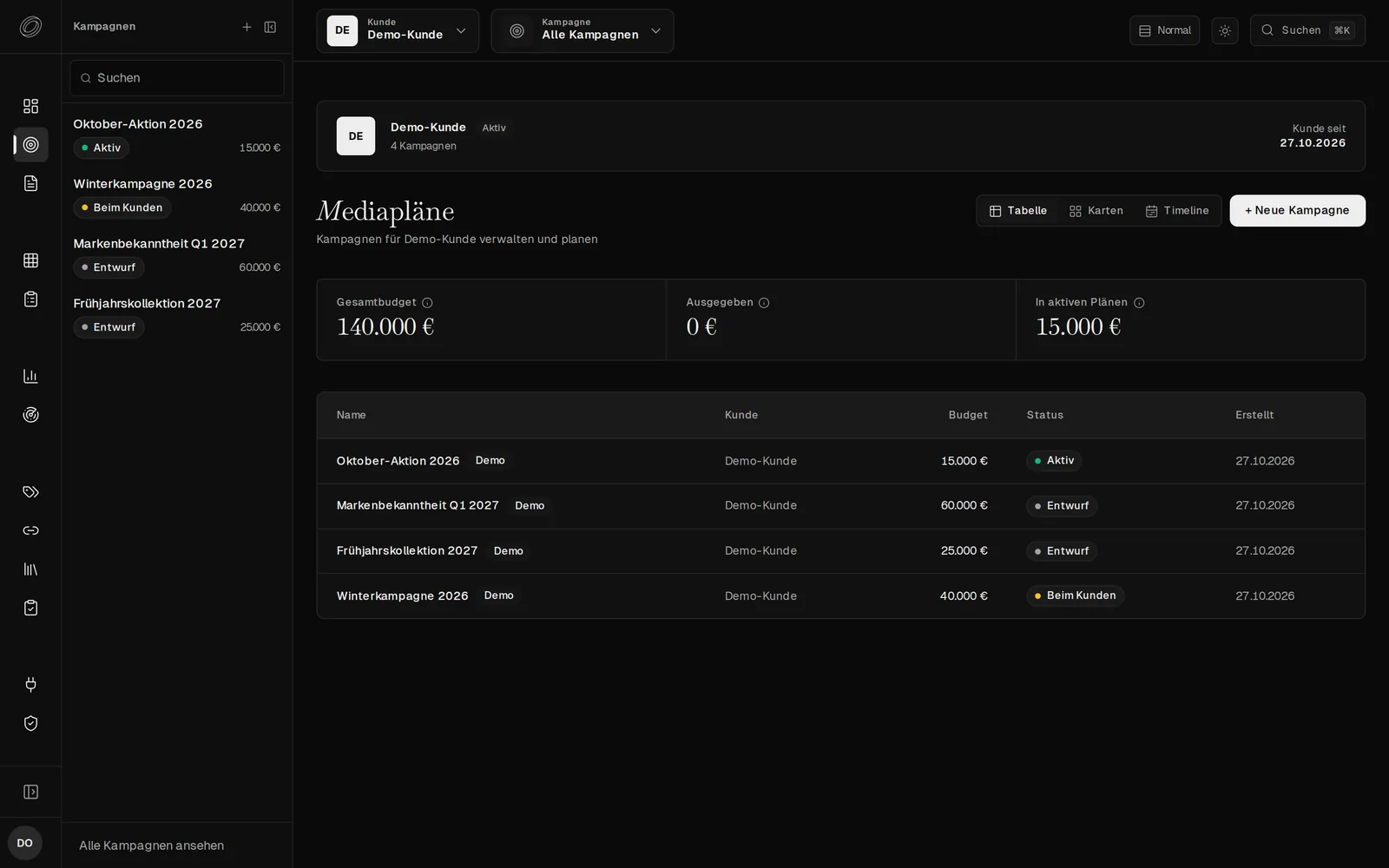The width and height of the screenshot is (1389, 868).
Task: Click the clipboard check icon in the sidebar
Action: (x=30, y=608)
